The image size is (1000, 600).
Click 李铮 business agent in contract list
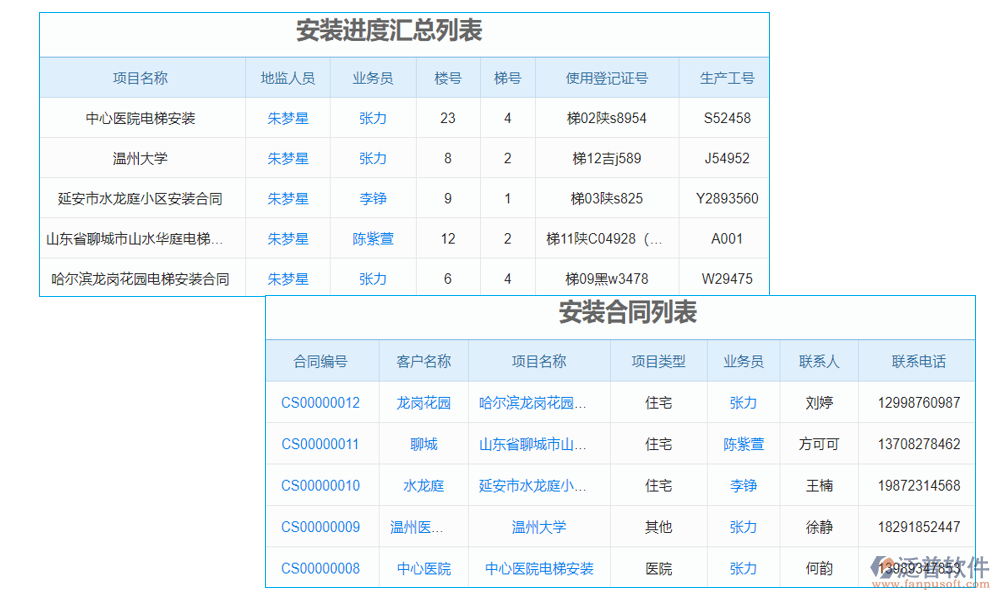[744, 485]
